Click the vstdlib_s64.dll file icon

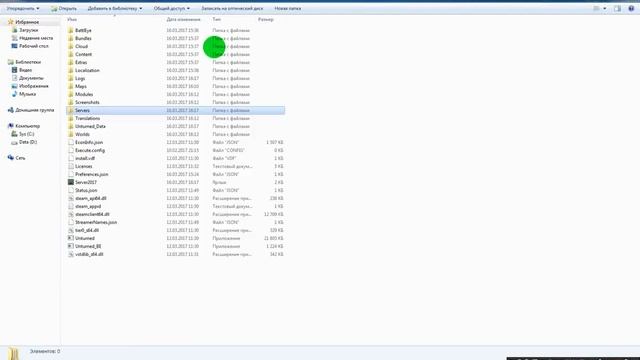(x=71, y=254)
